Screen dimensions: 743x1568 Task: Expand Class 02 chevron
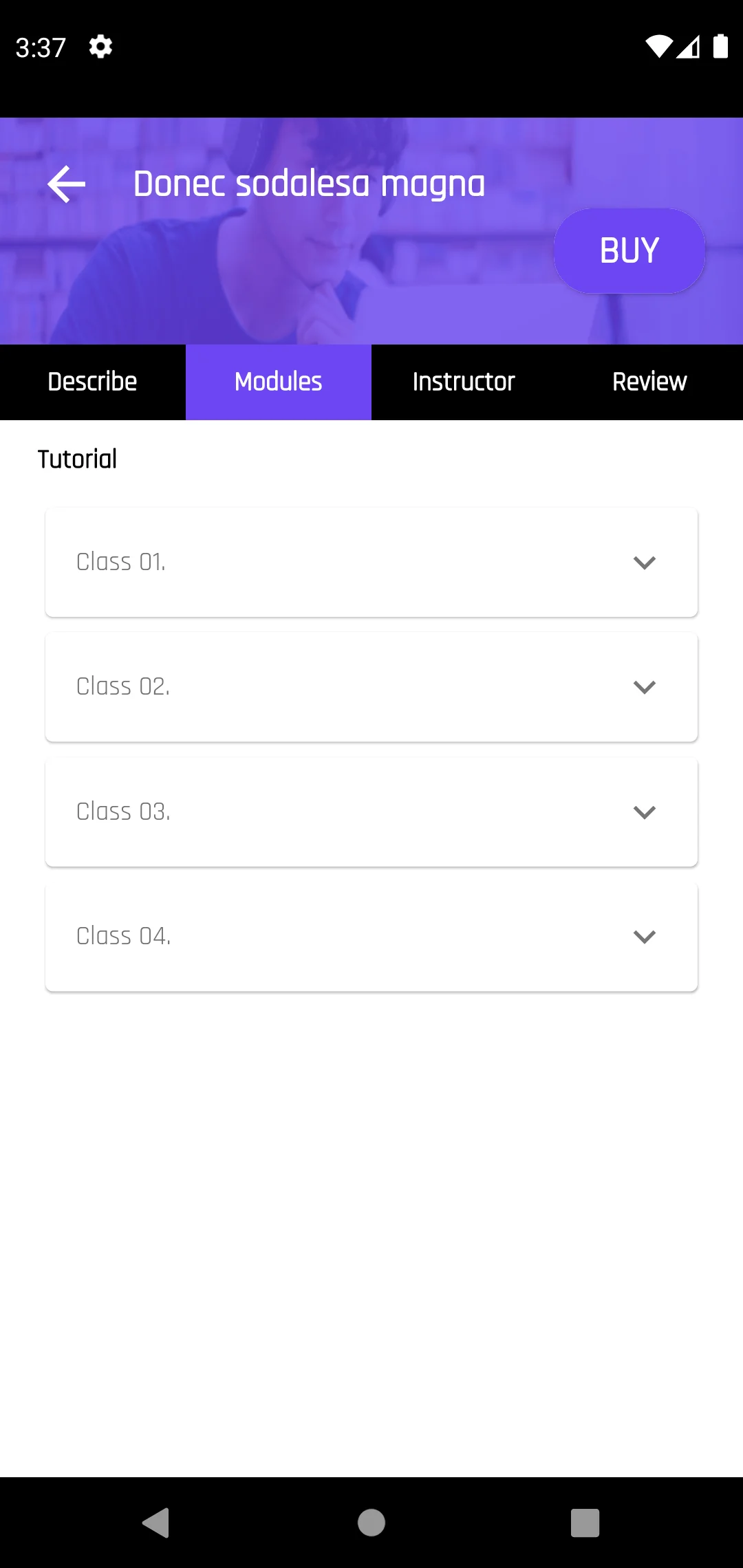(x=644, y=687)
